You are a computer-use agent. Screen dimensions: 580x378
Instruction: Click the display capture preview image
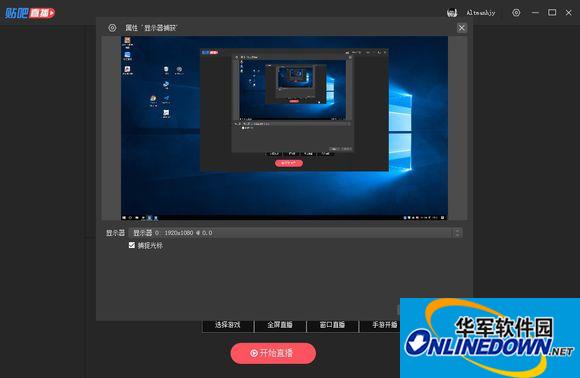point(284,128)
